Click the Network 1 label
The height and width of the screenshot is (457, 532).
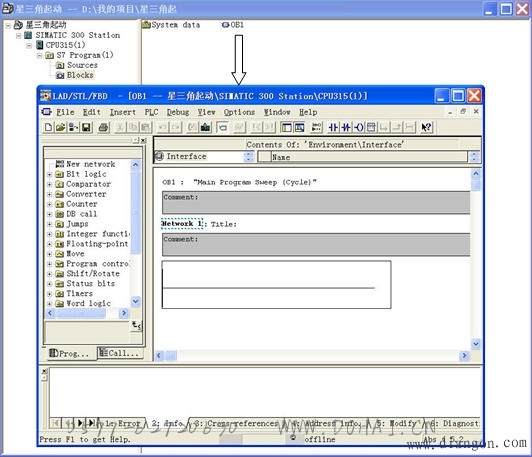point(182,224)
